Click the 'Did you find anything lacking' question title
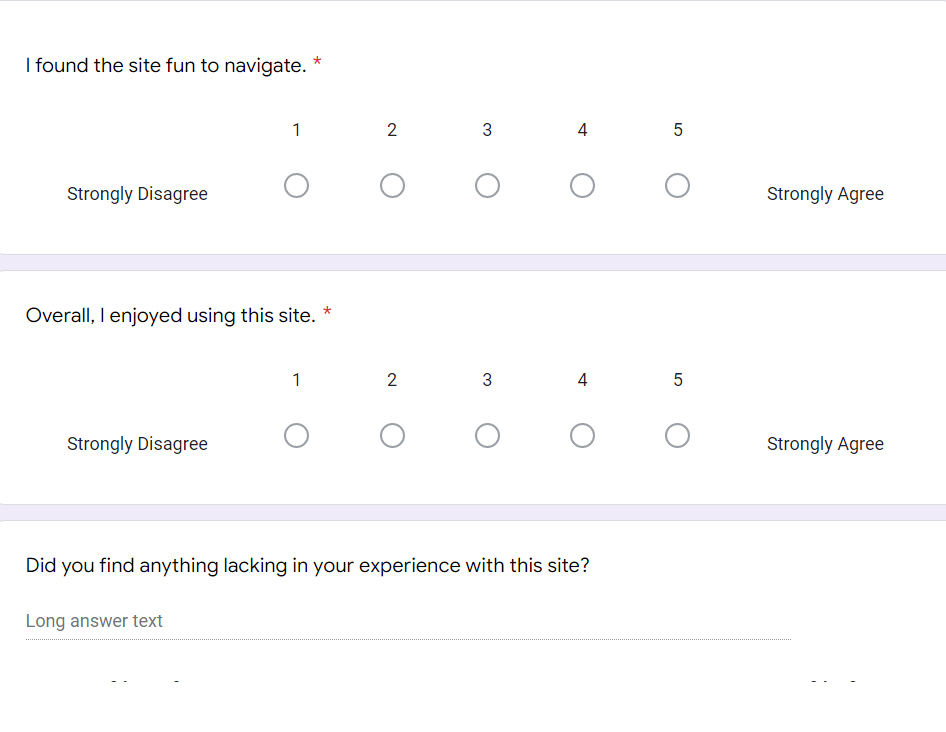The height and width of the screenshot is (732, 946). [x=307, y=565]
